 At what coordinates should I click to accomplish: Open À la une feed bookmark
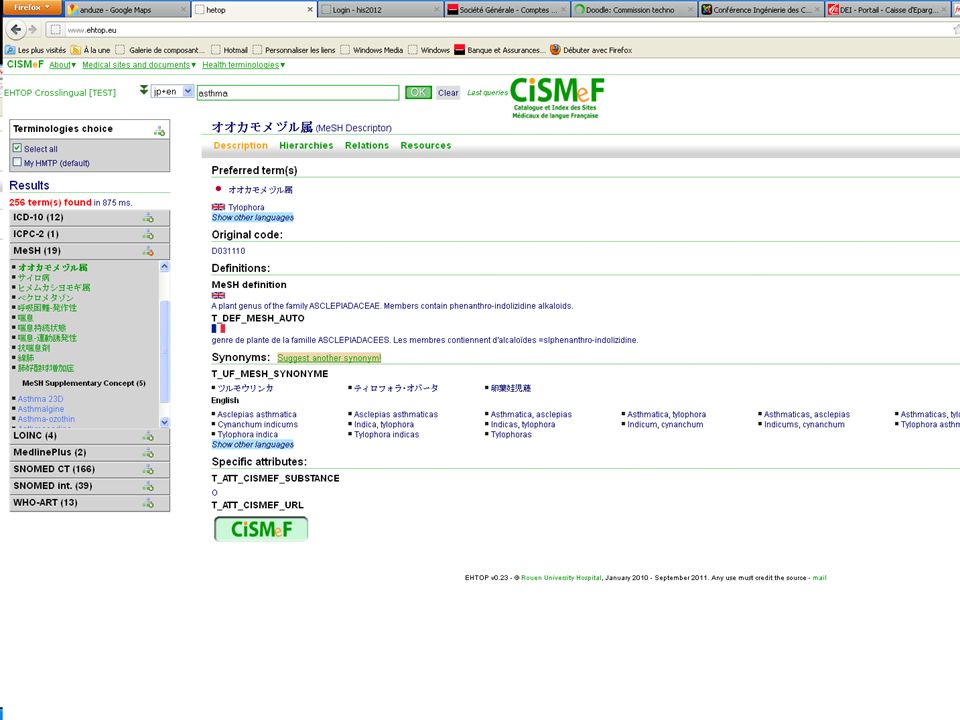(x=91, y=50)
